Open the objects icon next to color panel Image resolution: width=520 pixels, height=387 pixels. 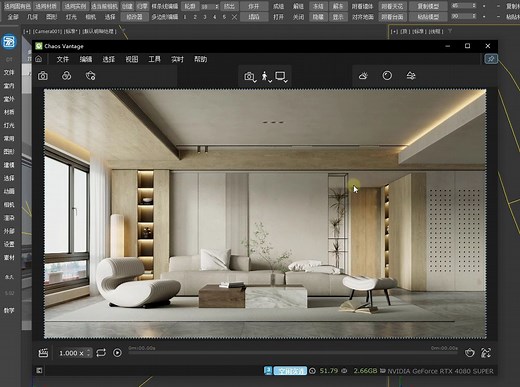point(90,76)
